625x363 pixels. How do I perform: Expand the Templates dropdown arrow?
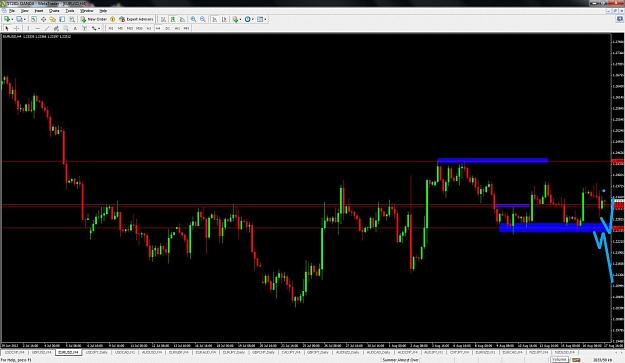pyautogui.click(x=265, y=19)
